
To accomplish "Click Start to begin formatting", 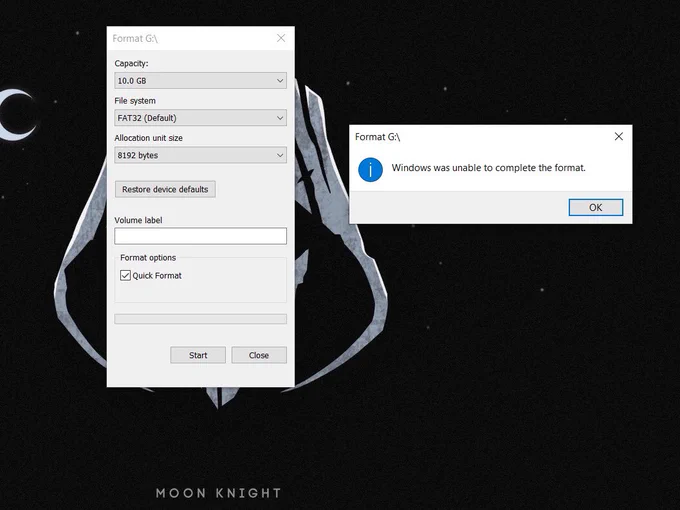I will 198,355.
